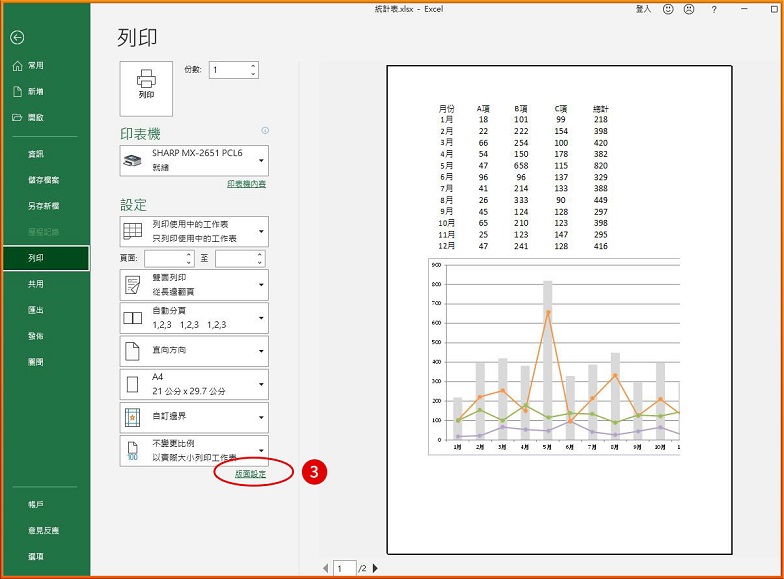Increase copies with the up stepper arrow
Screen dimensions: 784x579
point(254,66)
